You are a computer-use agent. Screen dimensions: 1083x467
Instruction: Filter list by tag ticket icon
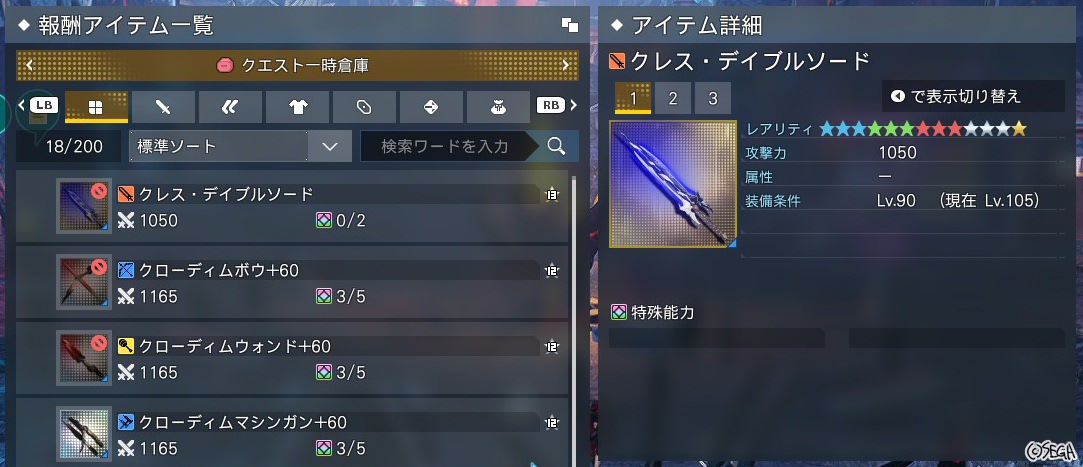[x=364, y=107]
